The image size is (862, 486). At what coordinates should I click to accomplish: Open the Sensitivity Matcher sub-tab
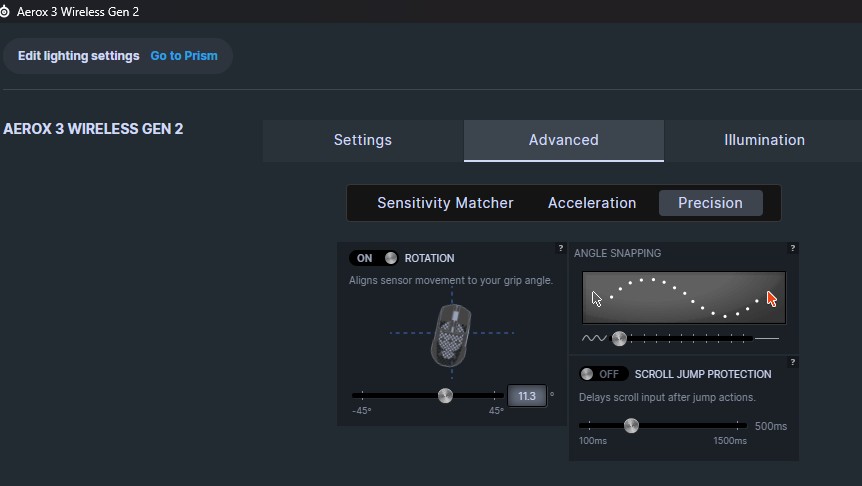pyautogui.click(x=445, y=203)
